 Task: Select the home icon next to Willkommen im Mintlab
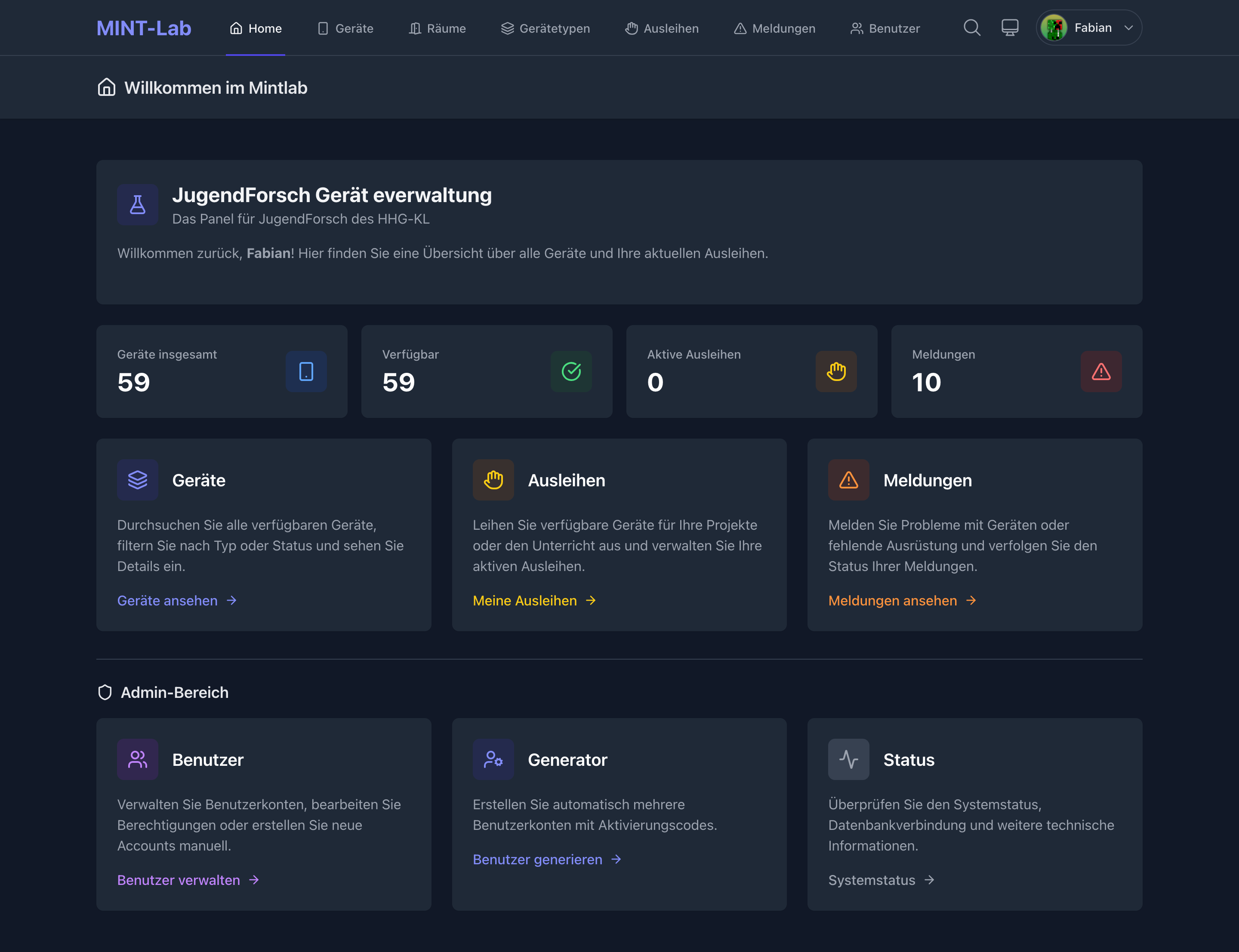pos(107,87)
